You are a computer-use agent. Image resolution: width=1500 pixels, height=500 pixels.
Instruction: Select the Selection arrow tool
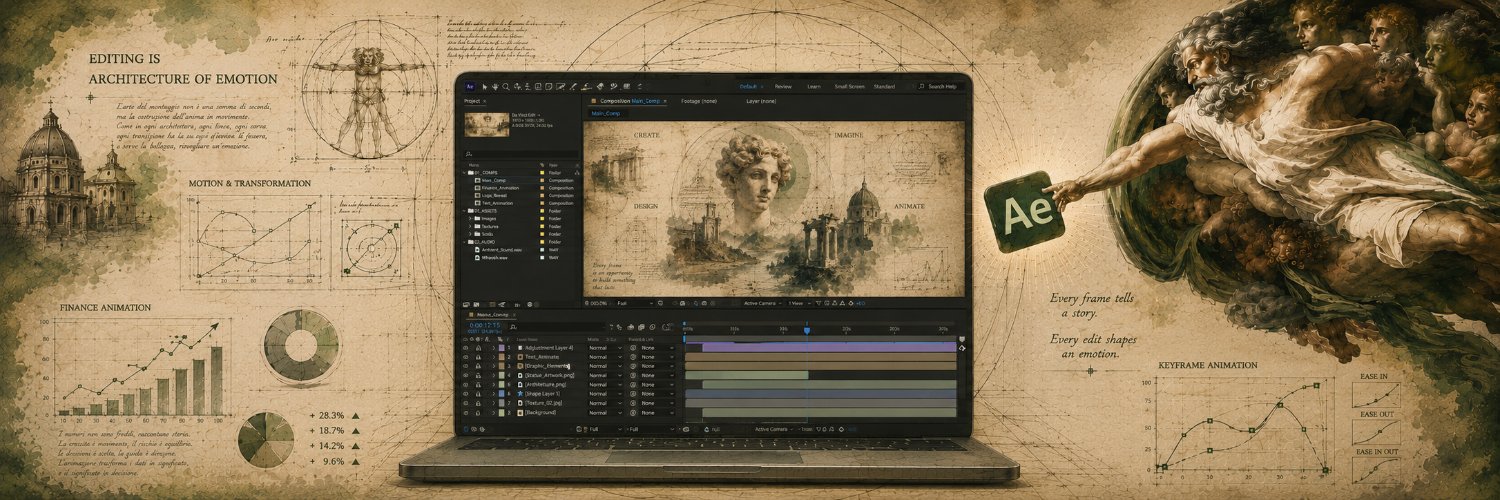[x=485, y=87]
